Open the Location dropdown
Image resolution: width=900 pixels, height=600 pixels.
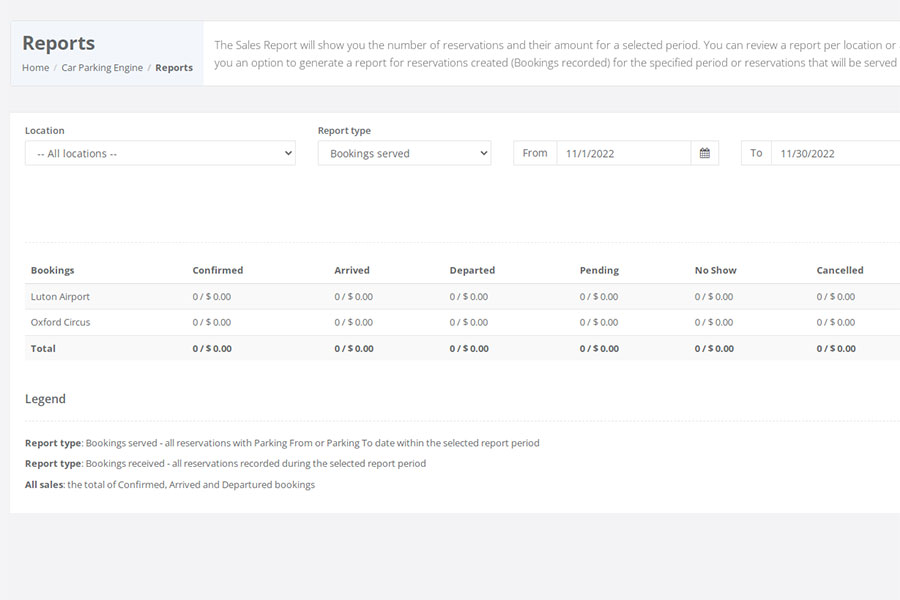pos(160,153)
